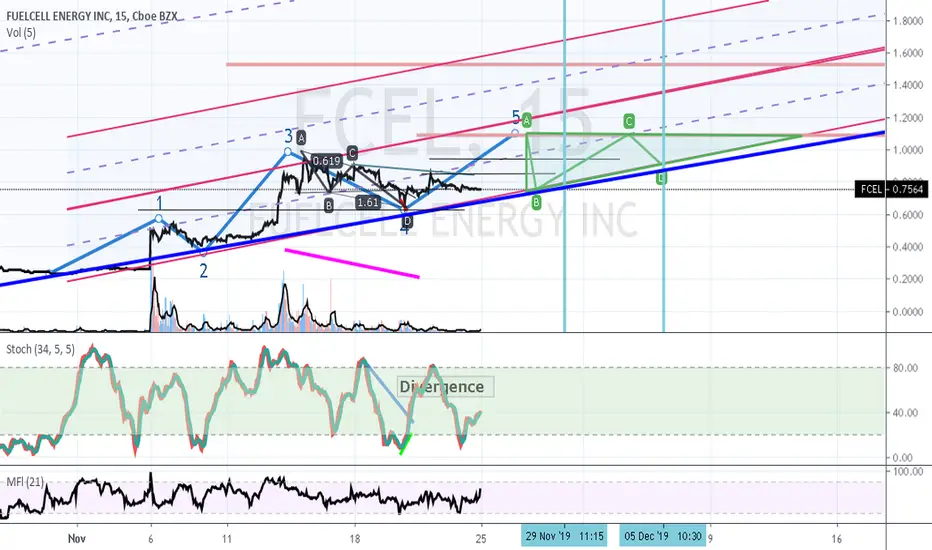Select green pattern point C marker
Screen dimensions: 932x550
click(629, 122)
